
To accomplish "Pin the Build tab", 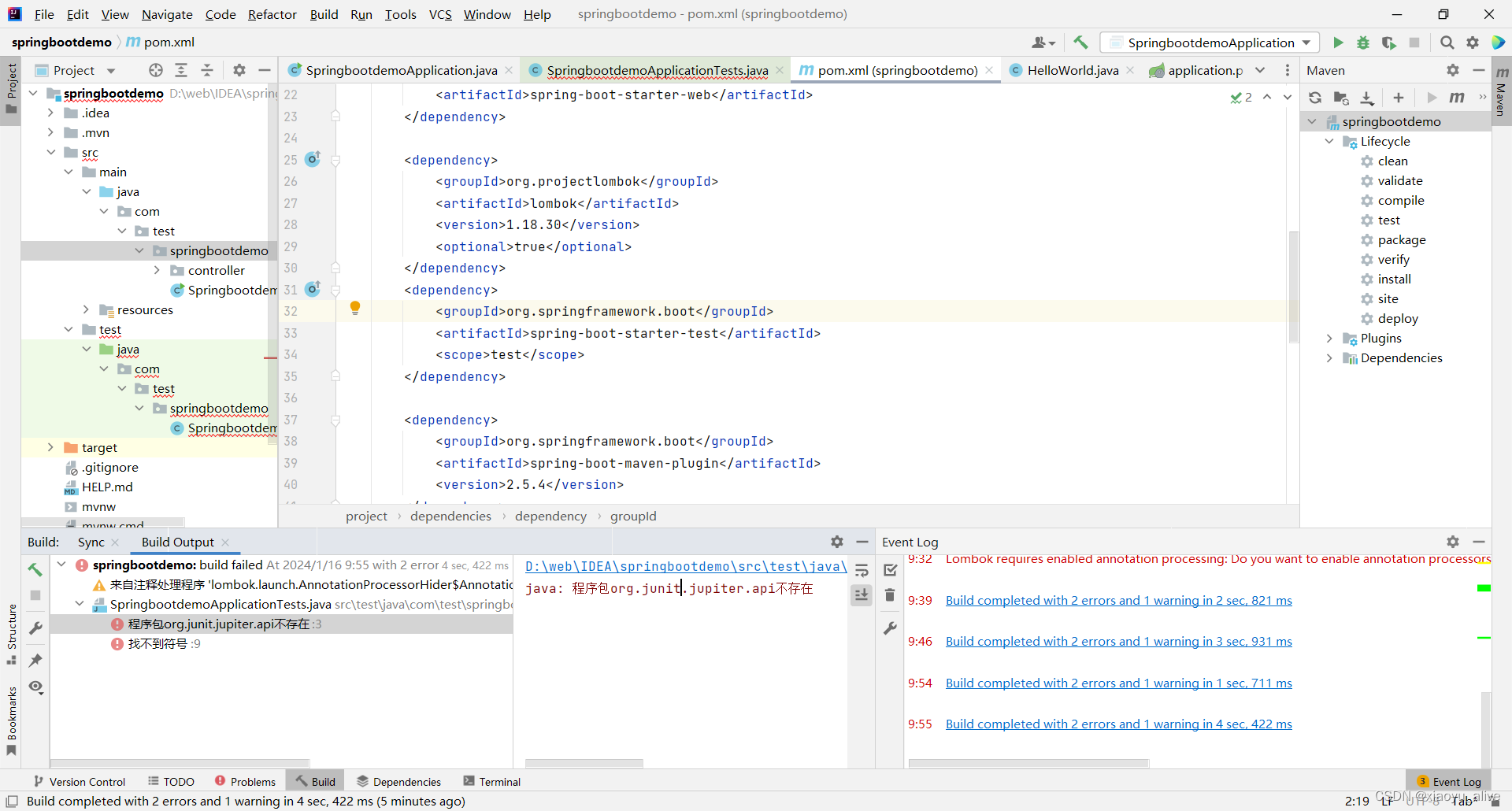I will (x=35, y=660).
